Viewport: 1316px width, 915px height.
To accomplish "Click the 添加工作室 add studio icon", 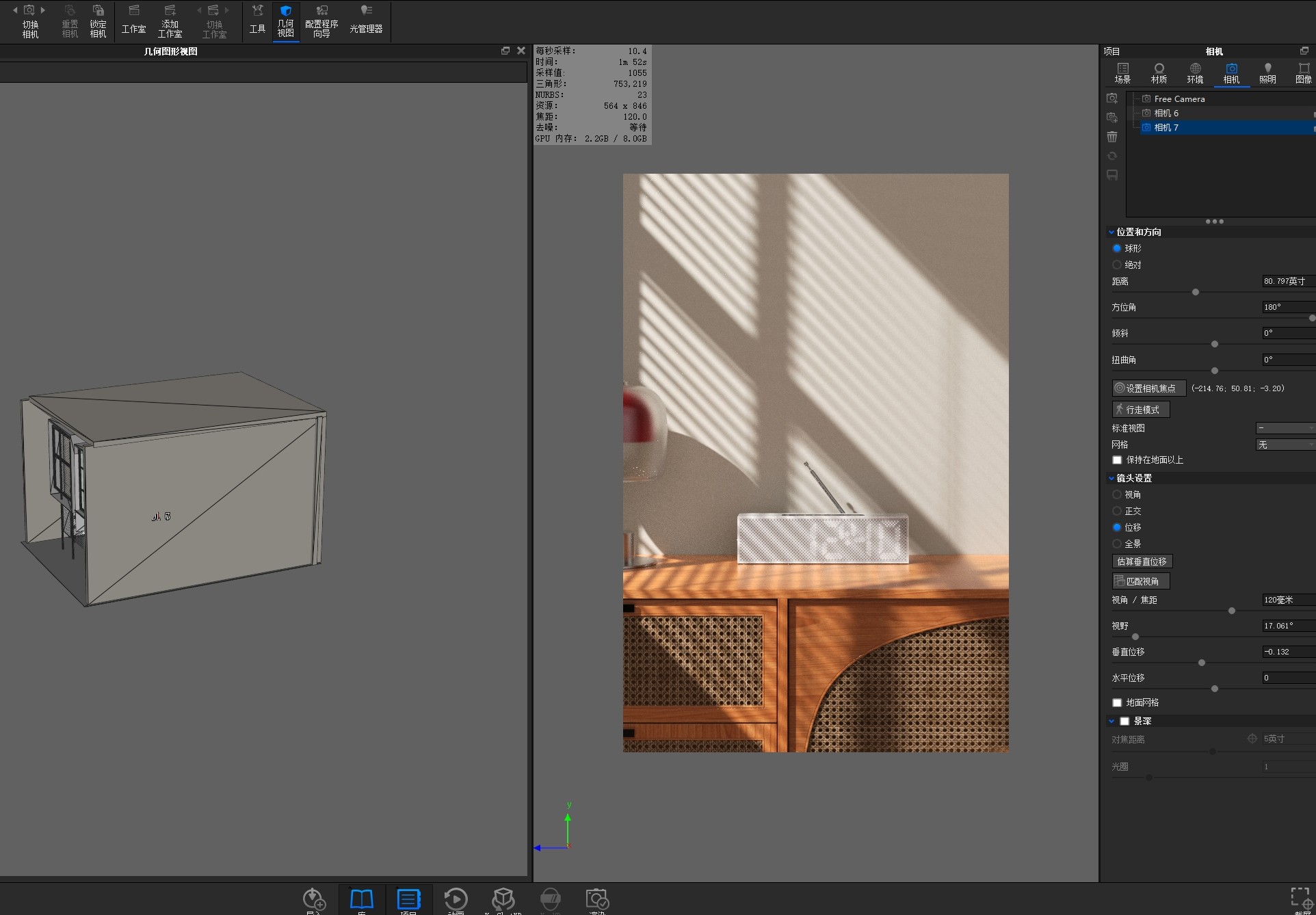I will click(x=170, y=21).
